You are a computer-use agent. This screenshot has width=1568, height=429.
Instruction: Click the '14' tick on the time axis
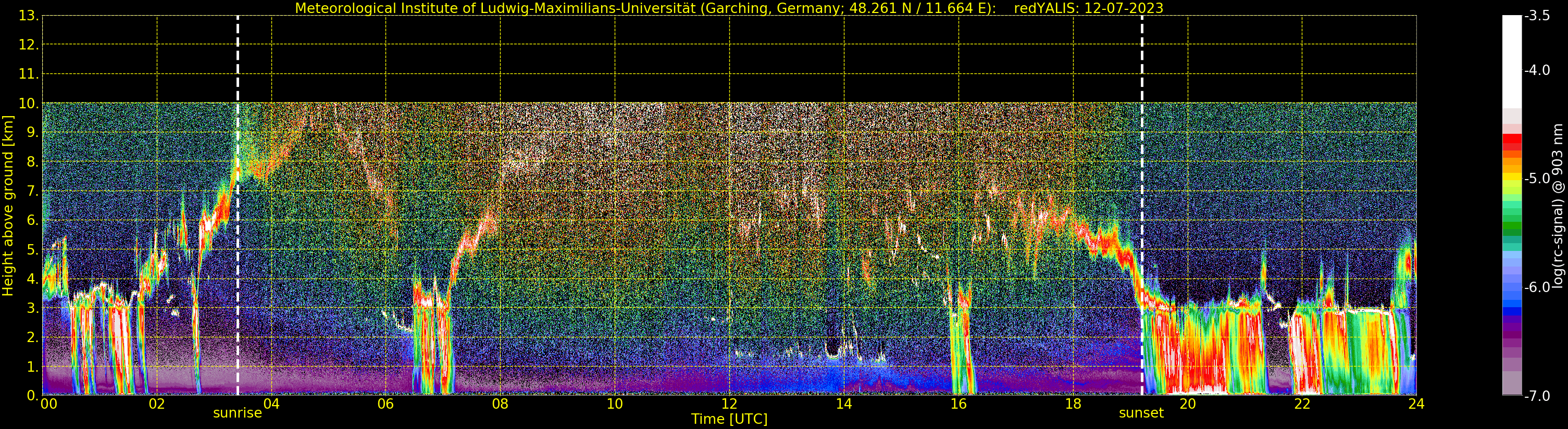tap(844, 404)
